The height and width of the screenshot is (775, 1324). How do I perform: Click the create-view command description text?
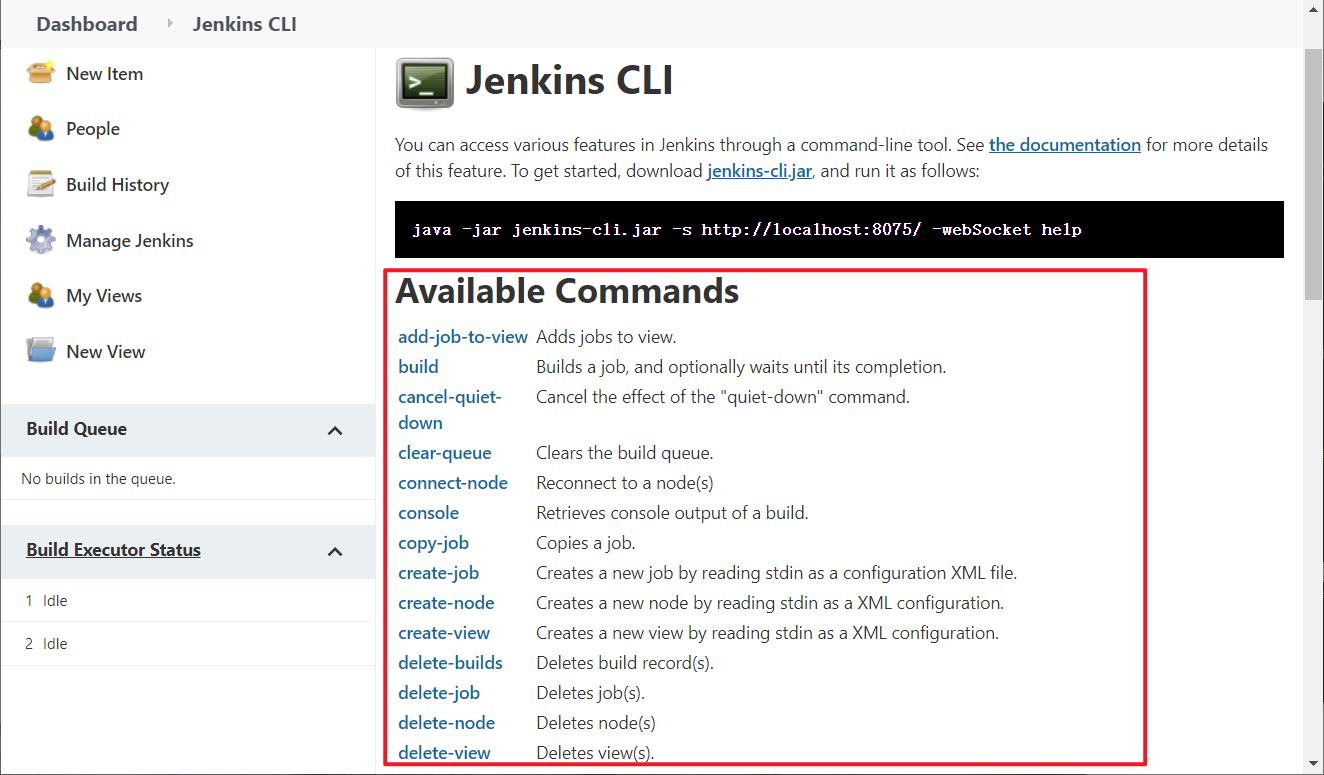point(768,633)
